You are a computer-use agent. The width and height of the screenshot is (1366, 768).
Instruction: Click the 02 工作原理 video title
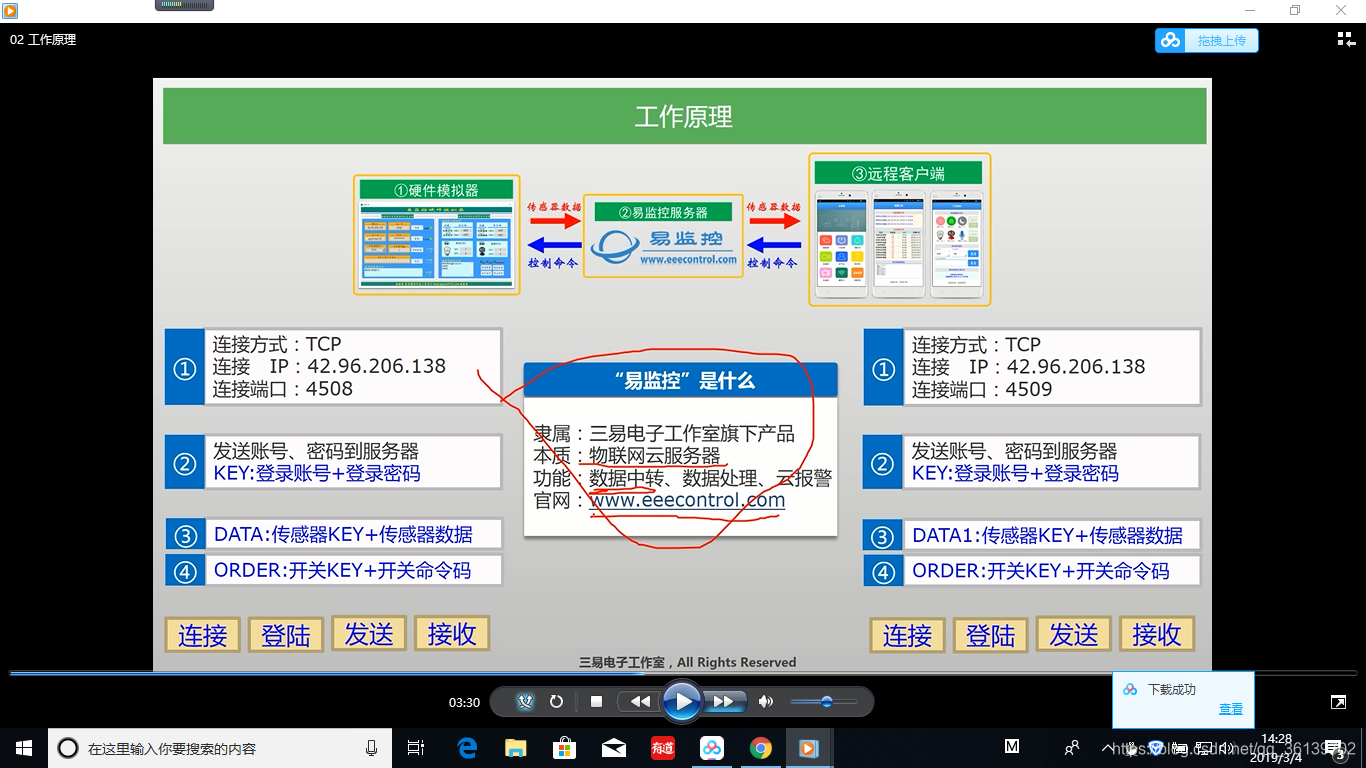click(43, 40)
